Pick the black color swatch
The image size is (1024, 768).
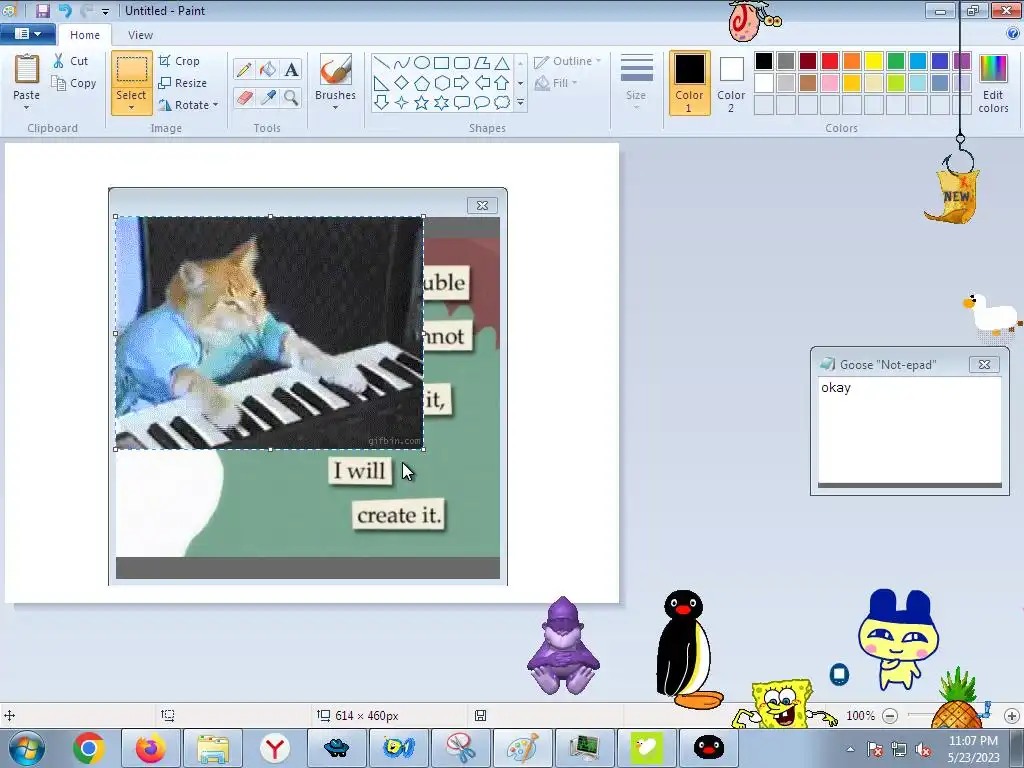click(x=763, y=61)
